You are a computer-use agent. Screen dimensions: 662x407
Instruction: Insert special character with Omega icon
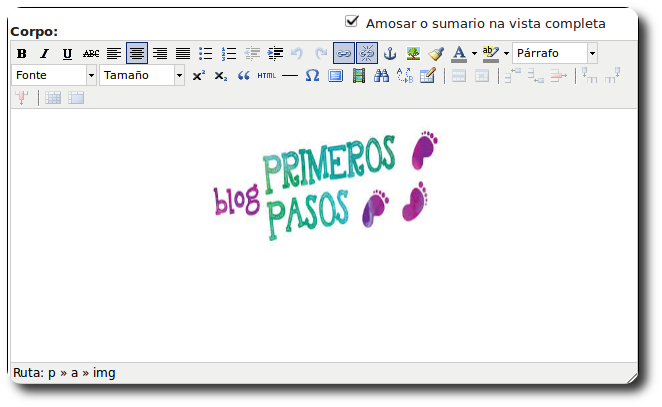tap(312, 76)
